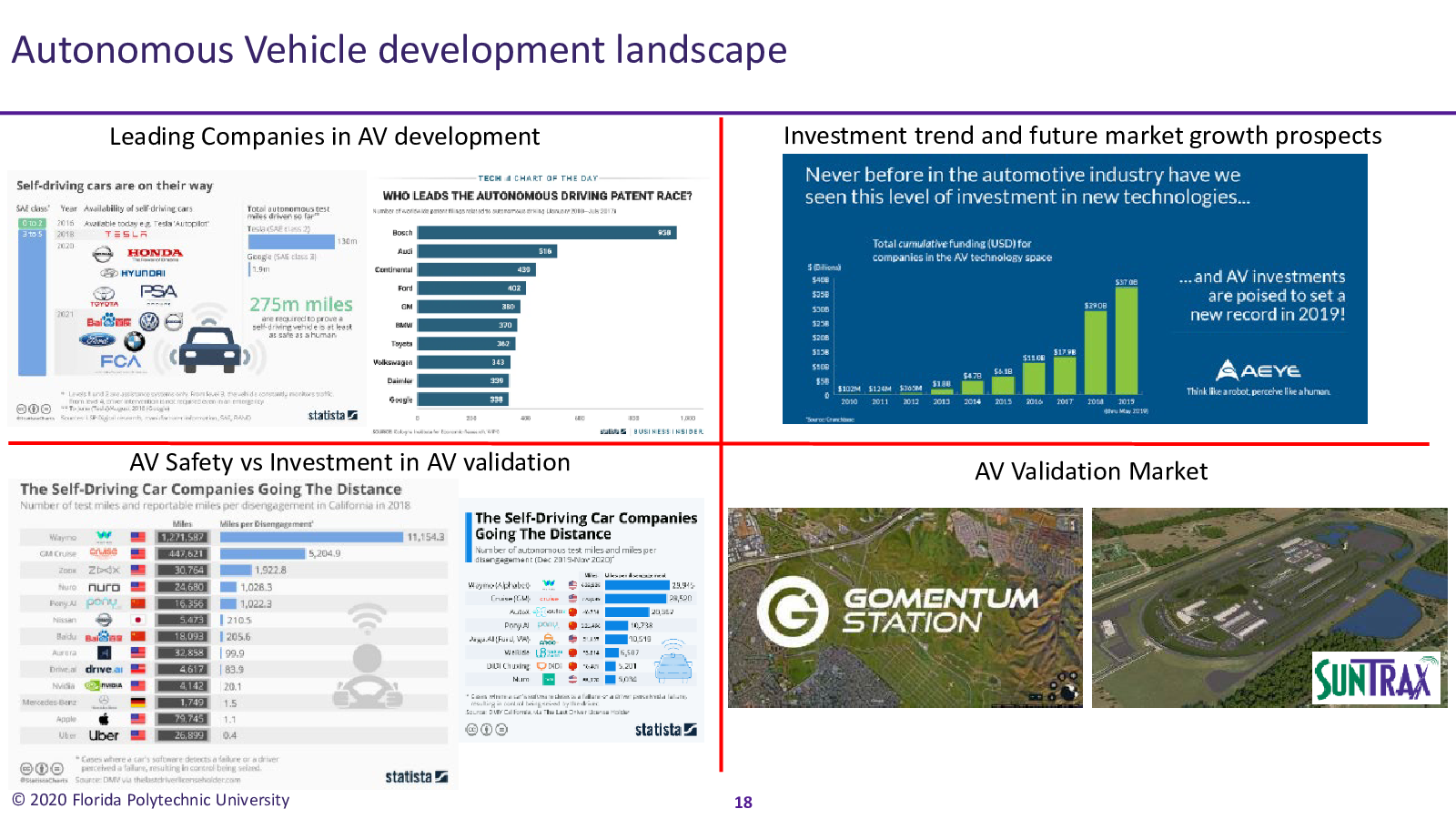Click the 'AV Validation Market' heading
The height and width of the screenshot is (819, 1456).
click(x=1091, y=471)
